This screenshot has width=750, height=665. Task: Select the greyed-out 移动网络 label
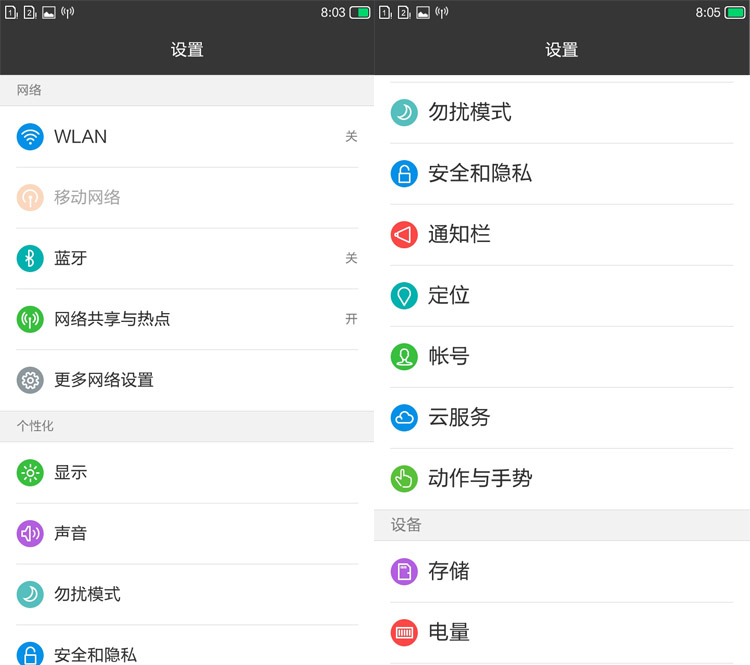pyautogui.click(x=87, y=198)
